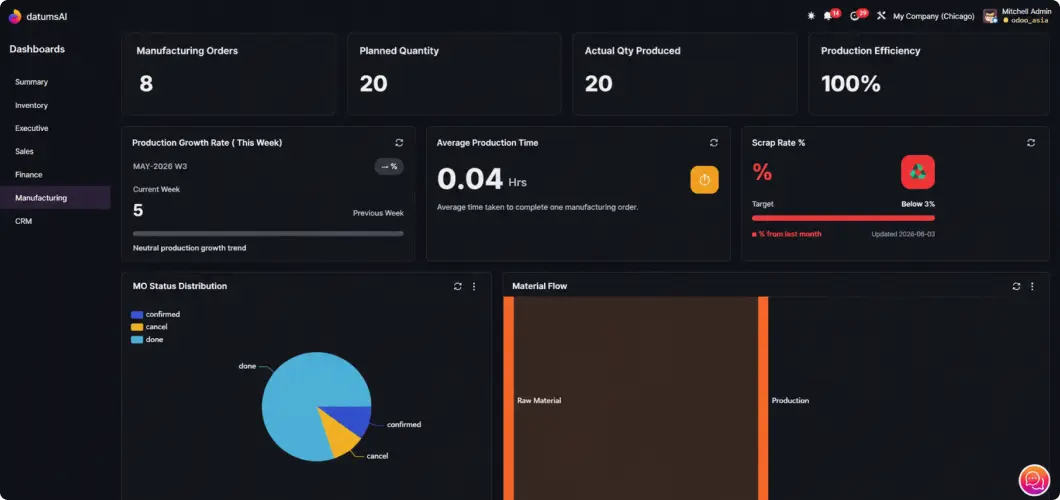1060x500 pixels.
Task: Refresh the Average Production Time card
Action: (x=714, y=143)
